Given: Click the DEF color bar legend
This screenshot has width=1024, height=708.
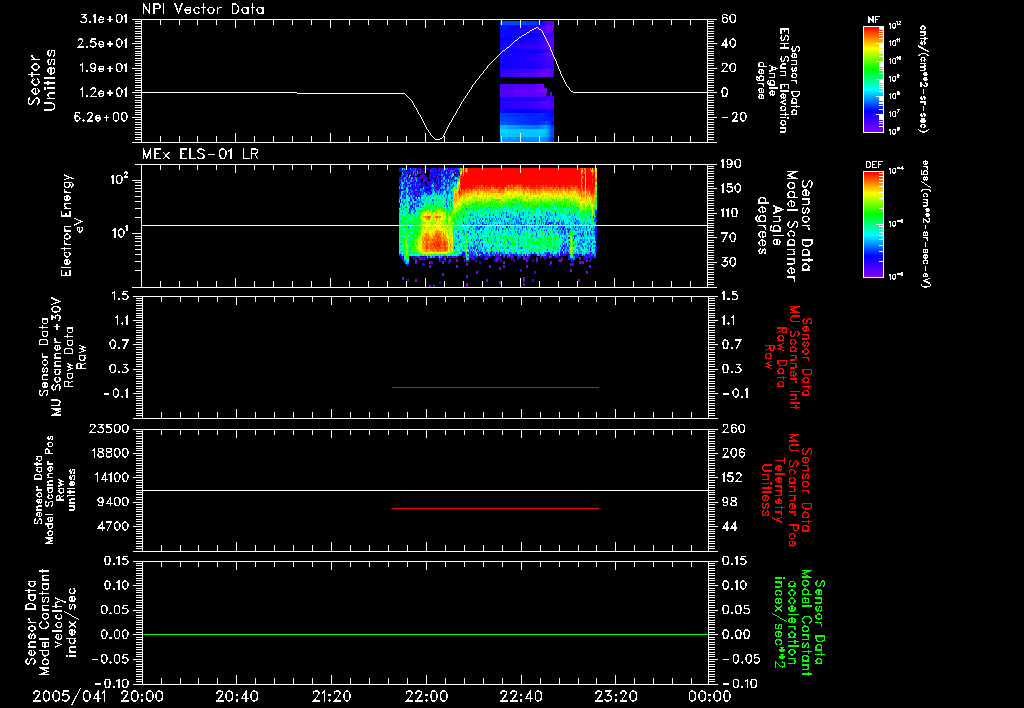Looking at the screenshot, I should tap(874, 224).
